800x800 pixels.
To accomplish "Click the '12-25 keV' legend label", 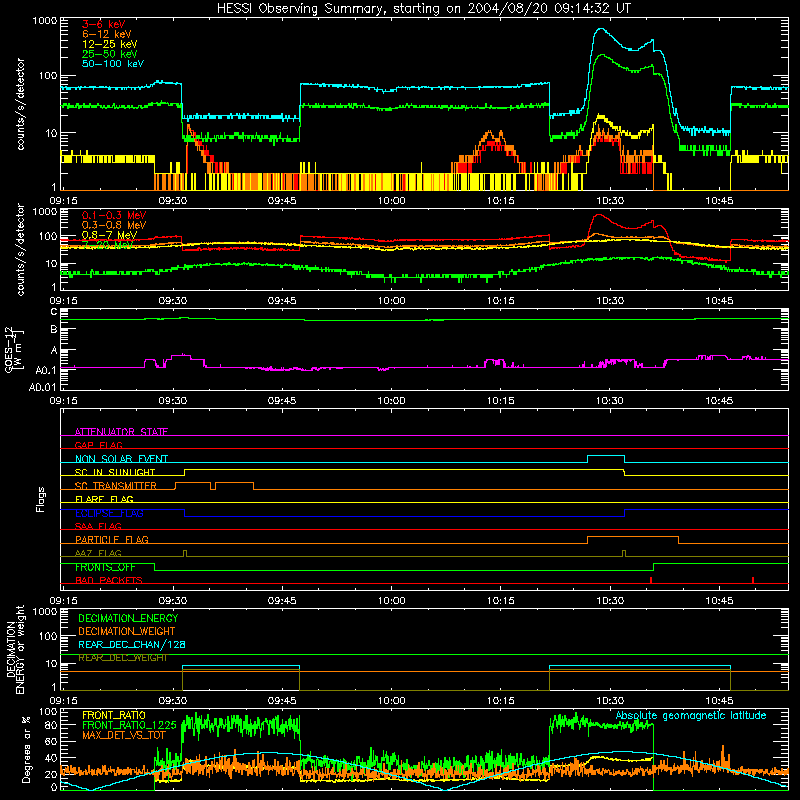I will [109, 44].
